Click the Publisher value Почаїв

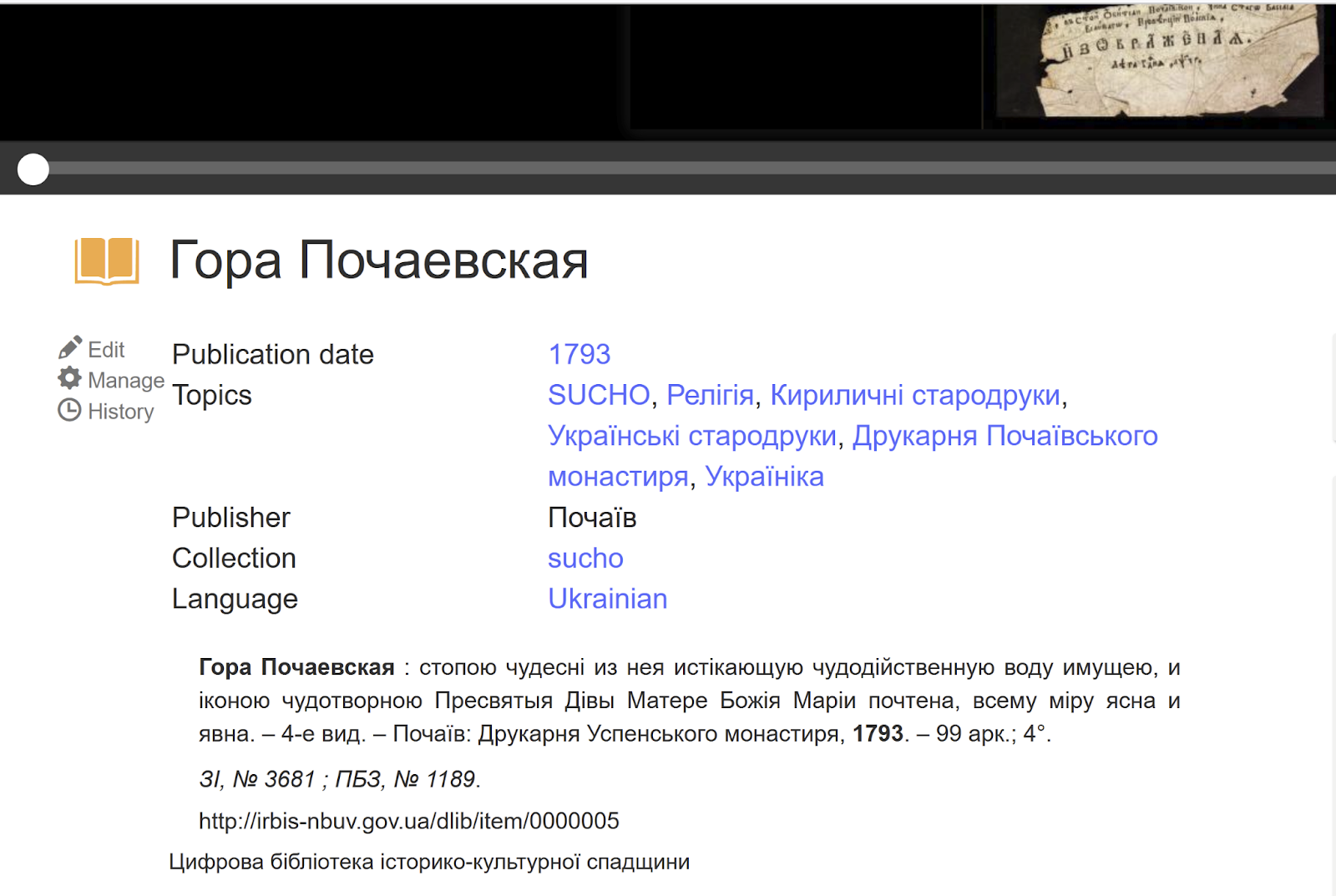(x=592, y=518)
